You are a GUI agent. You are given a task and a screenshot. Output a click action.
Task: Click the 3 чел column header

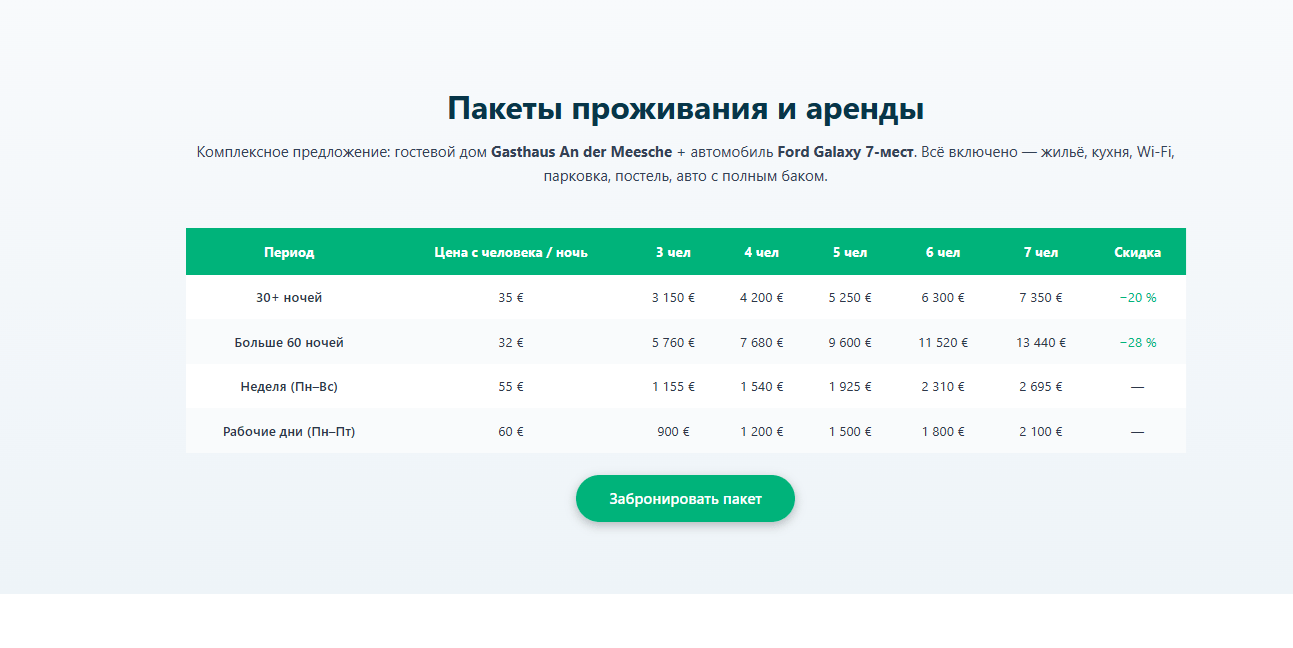tap(673, 252)
